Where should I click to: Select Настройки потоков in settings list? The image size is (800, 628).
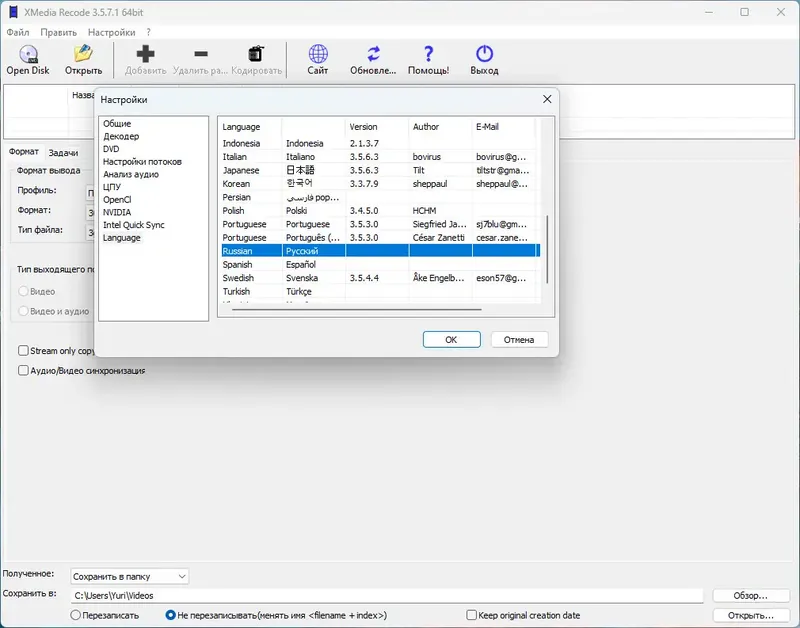point(142,162)
